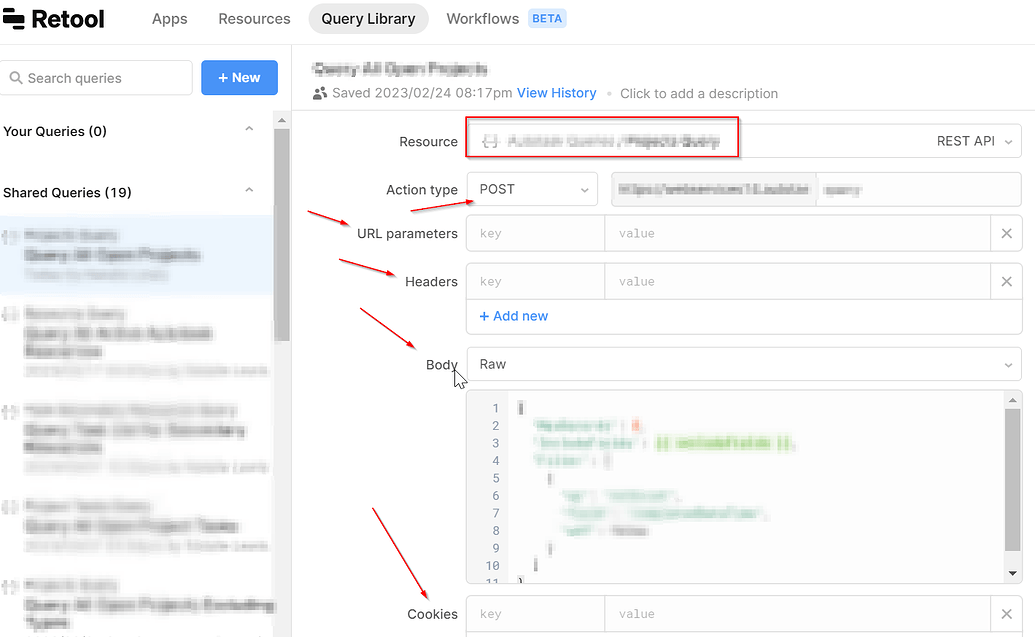Create a query with + New

(239, 78)
